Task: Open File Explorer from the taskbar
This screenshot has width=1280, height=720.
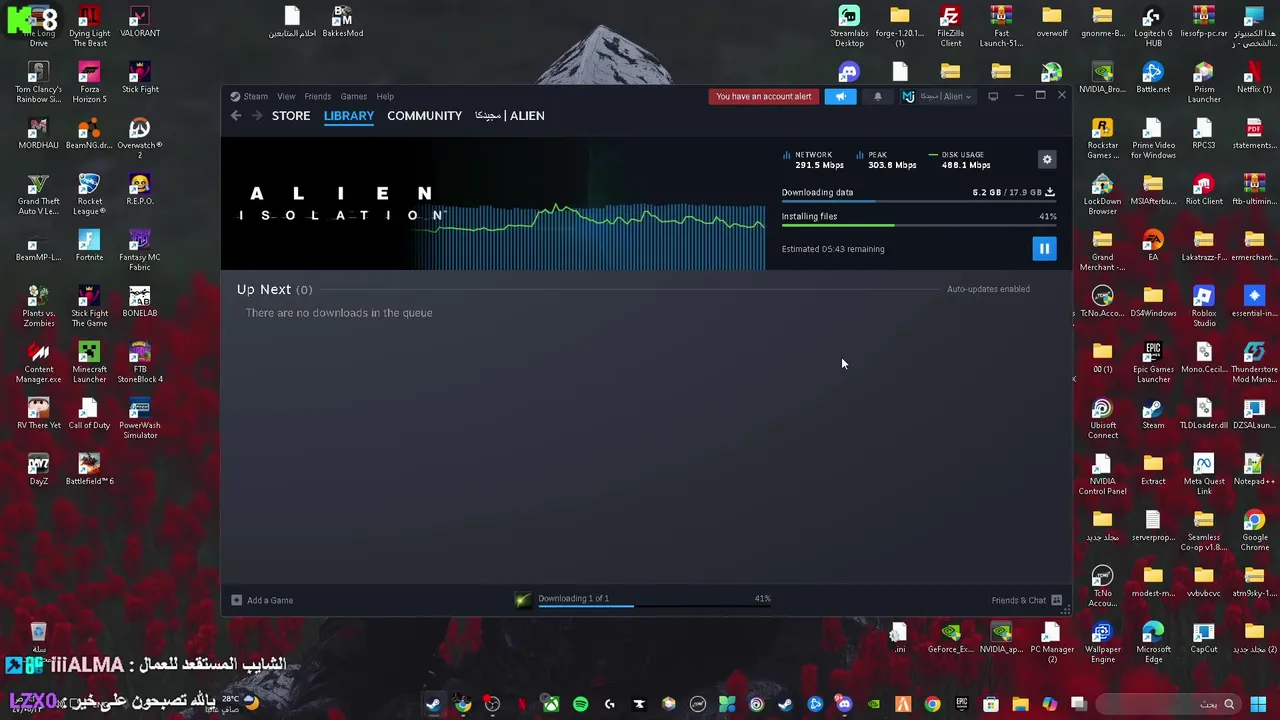Action: coord(1020,705)
